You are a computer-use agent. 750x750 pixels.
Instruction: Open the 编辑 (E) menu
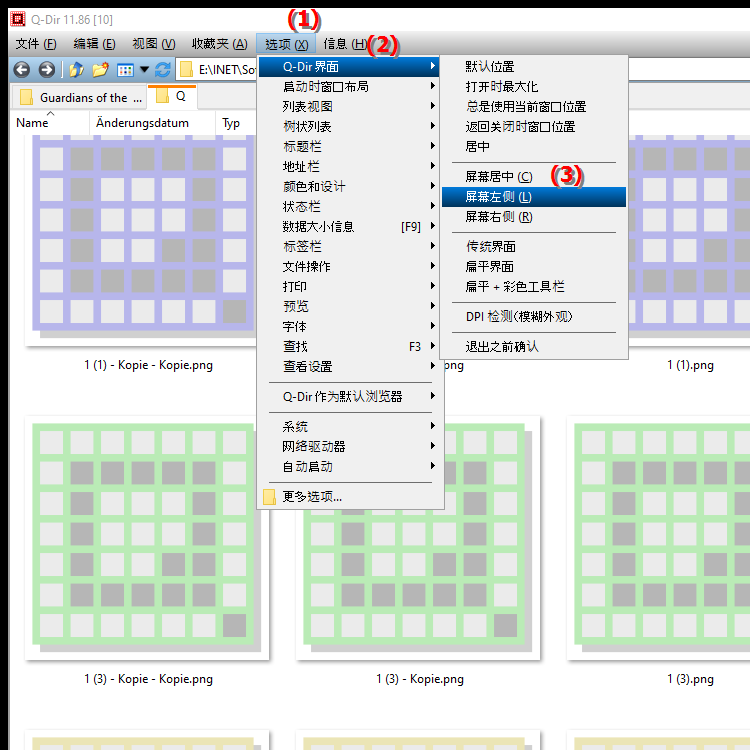(94, 44)
